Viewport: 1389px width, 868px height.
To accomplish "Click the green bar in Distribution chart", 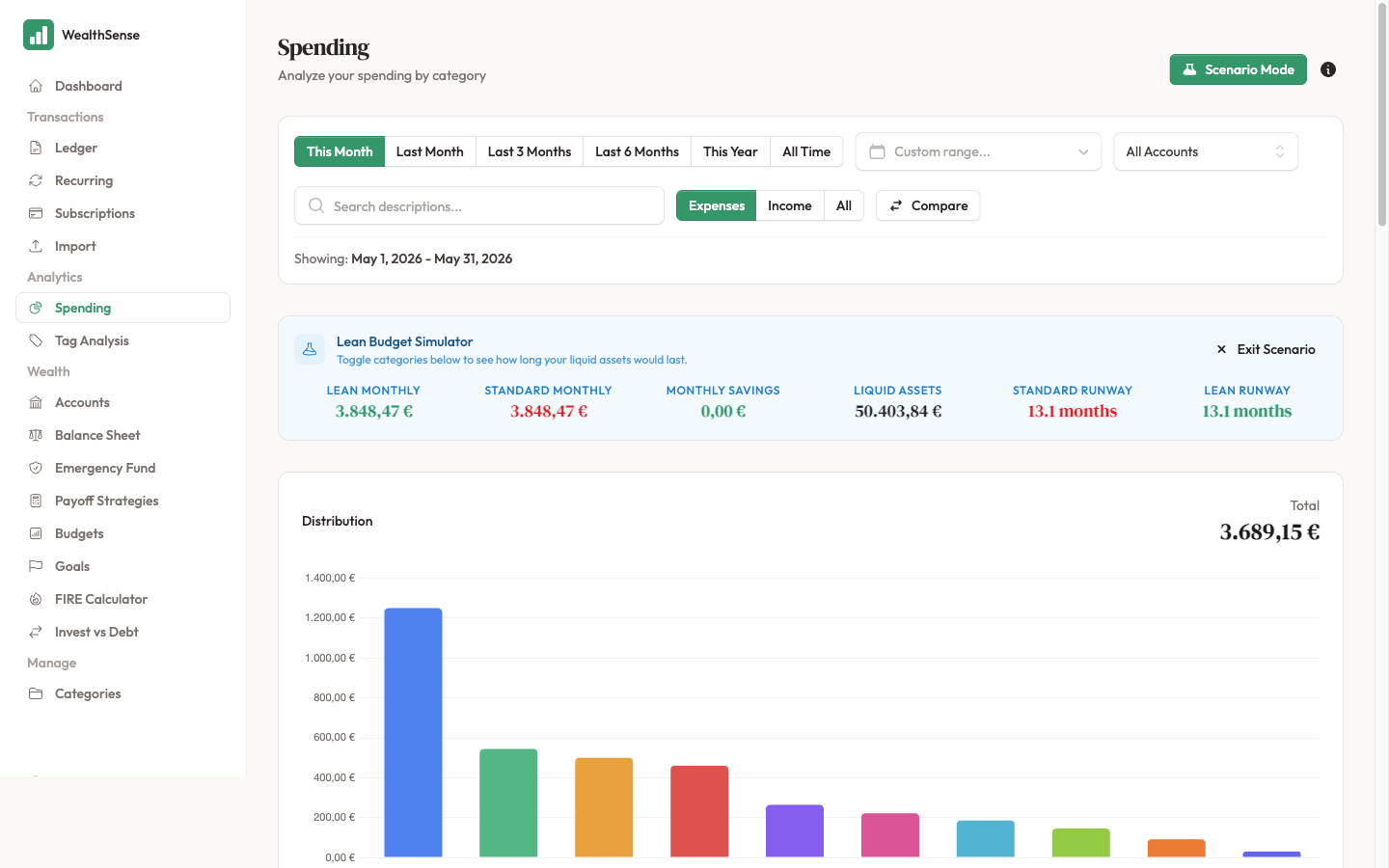I will 508,803.
